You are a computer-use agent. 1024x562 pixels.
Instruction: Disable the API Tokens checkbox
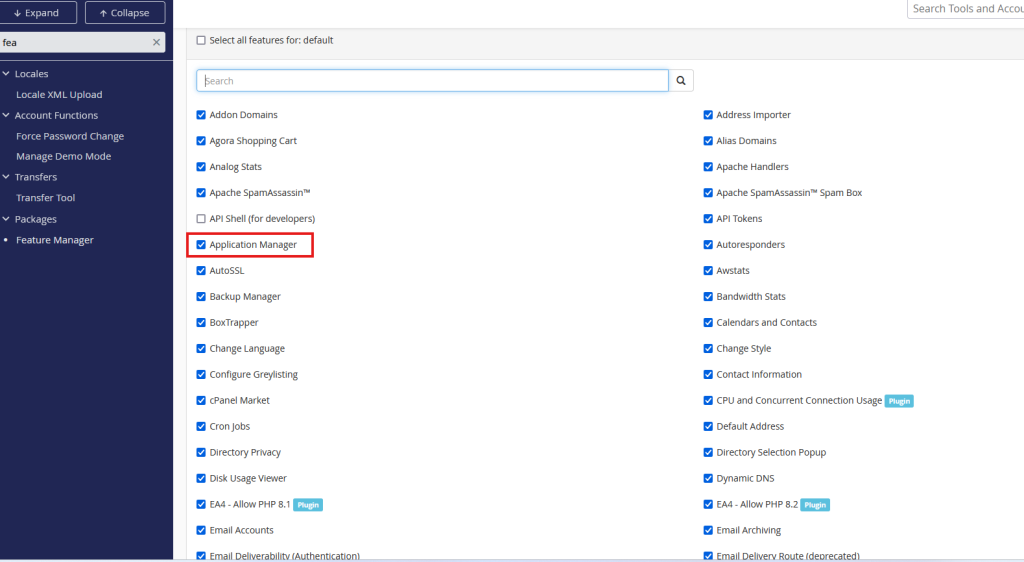(x=708, y=219)
